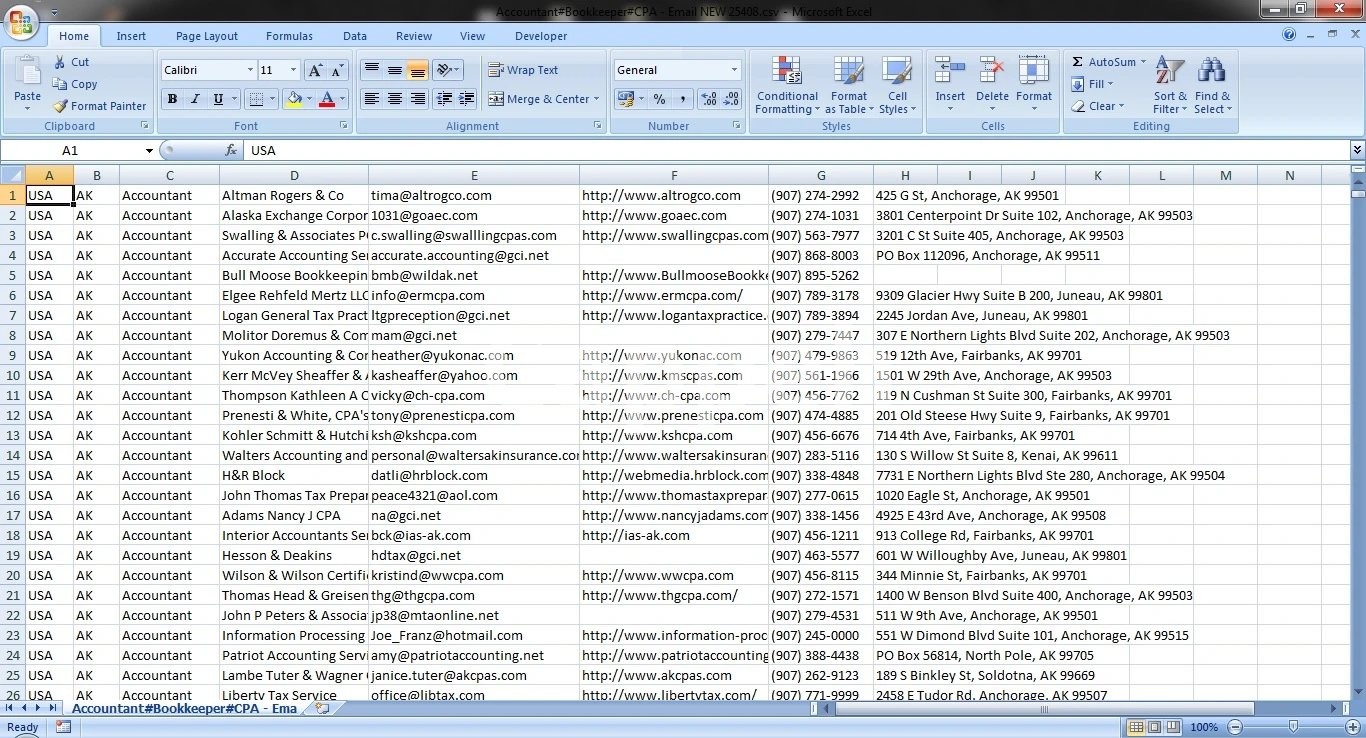The height and width of the screenshot is (738, 1366).
Task: Click the AutoSum button
Action: pyautogui.click(x=1110, y=62)
